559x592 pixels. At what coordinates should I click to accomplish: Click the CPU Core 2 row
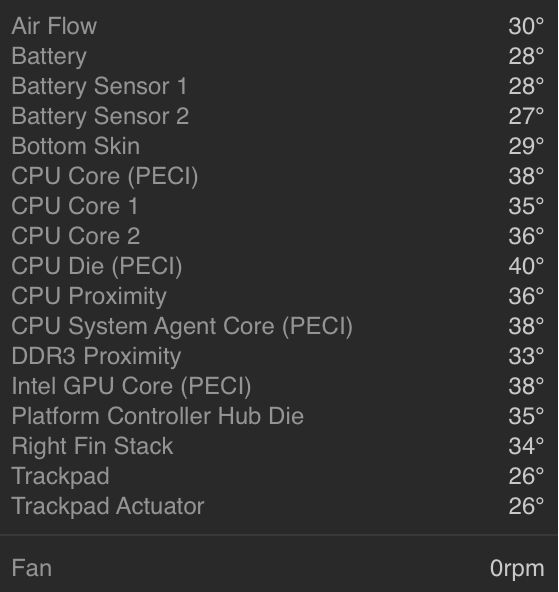click(x=278, y=236)
